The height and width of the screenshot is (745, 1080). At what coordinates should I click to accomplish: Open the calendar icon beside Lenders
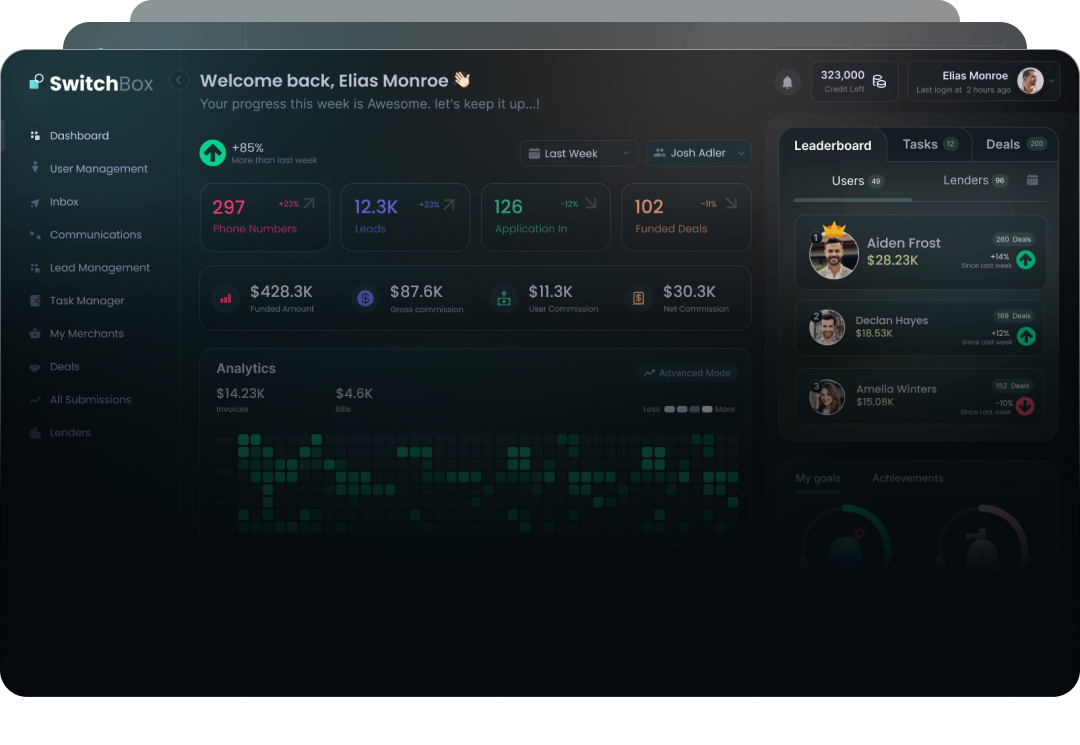[x=1032, y=180]
